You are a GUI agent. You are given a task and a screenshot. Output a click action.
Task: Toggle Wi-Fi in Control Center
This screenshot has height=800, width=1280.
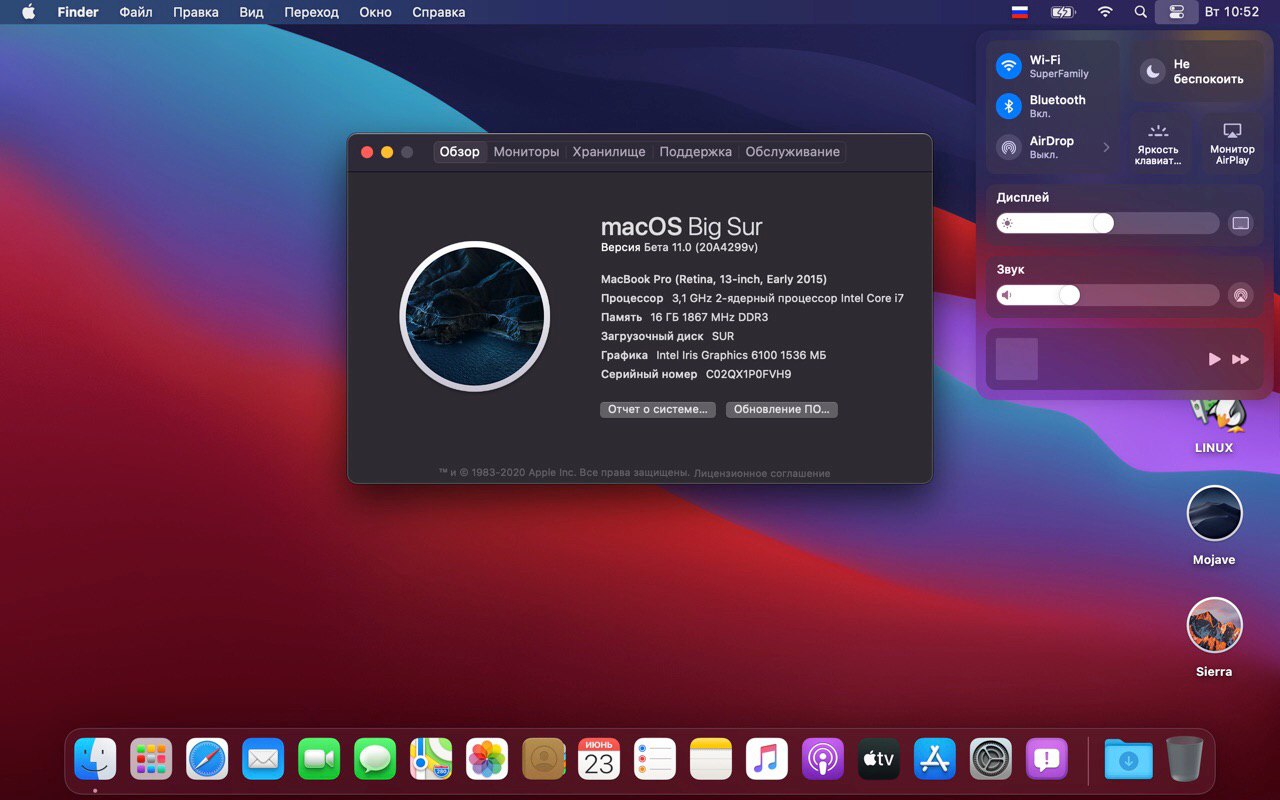point(1009,66)
